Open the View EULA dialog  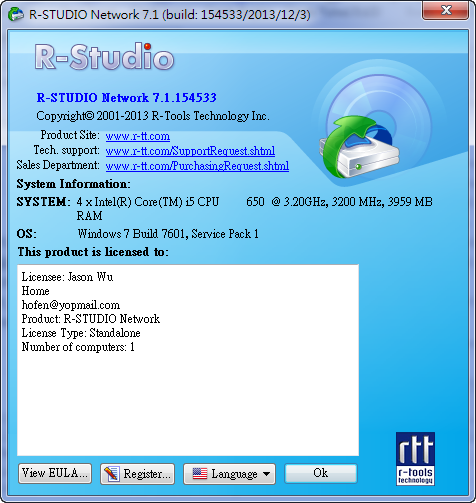pos(55,473)
